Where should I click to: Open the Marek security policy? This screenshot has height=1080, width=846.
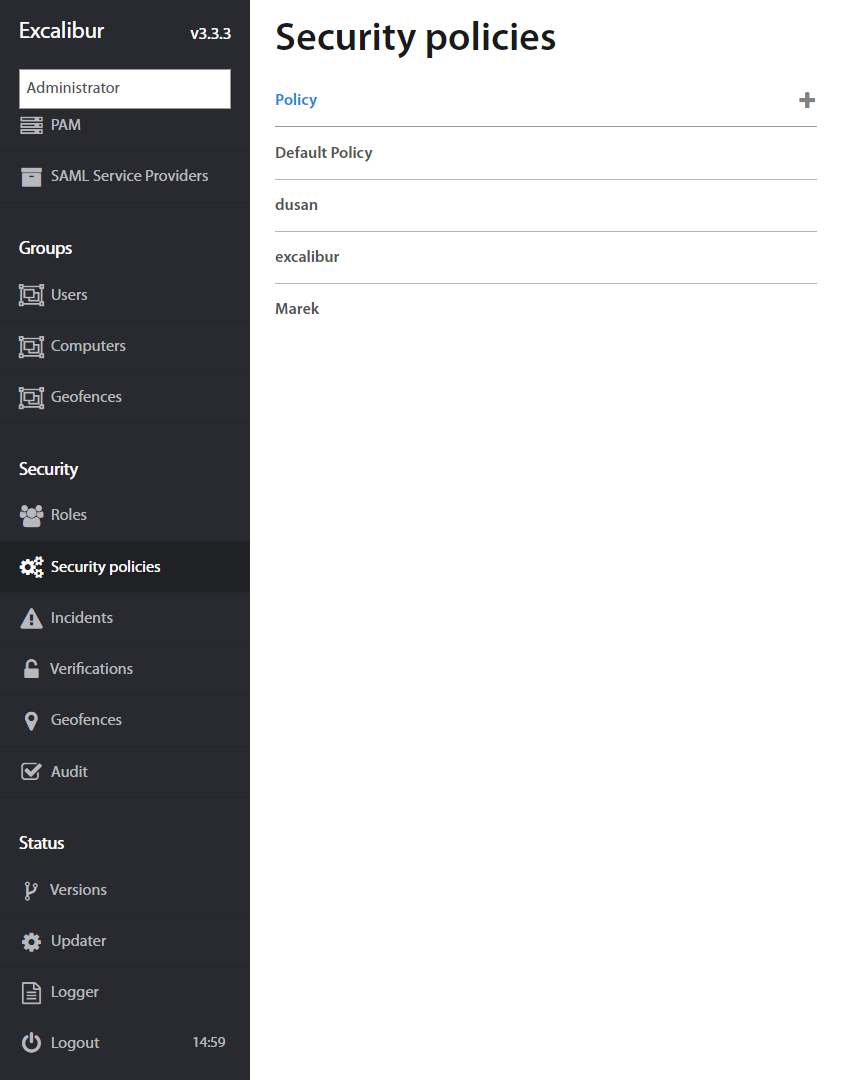(x=297, y=309)
